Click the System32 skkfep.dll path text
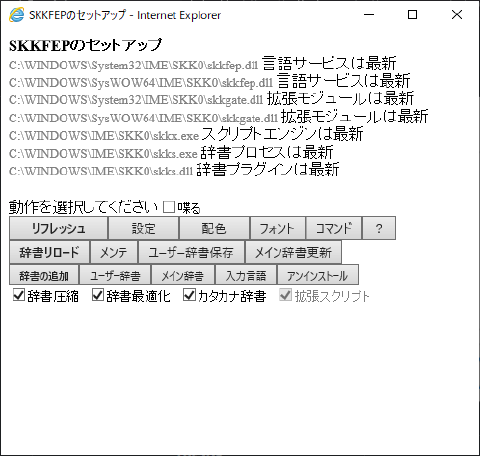Viewport: 480px width, 456px height. point(134,65)
